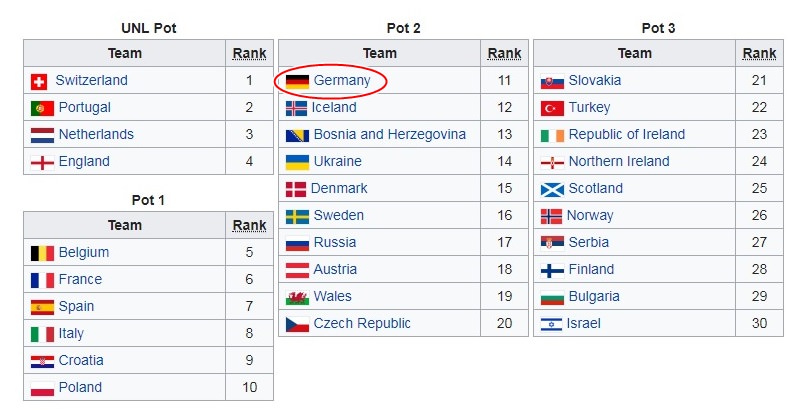The image size is (807, 417).
Task: Click the Rank header in Pot 2 table
Action: tap(504, 54)
